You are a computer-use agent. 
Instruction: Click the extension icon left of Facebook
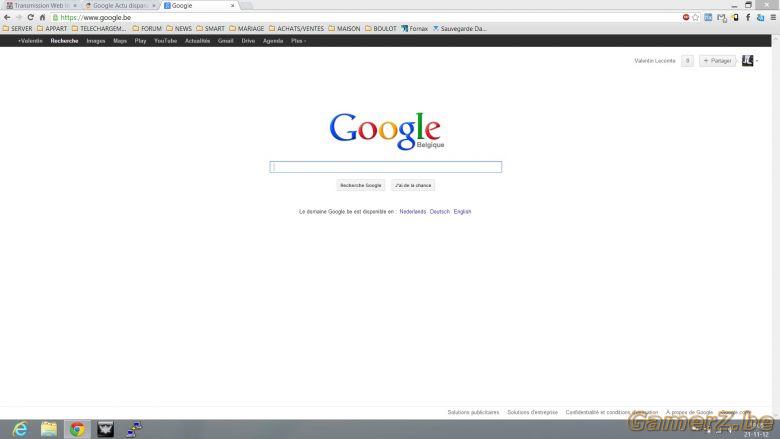click(735, 17)
